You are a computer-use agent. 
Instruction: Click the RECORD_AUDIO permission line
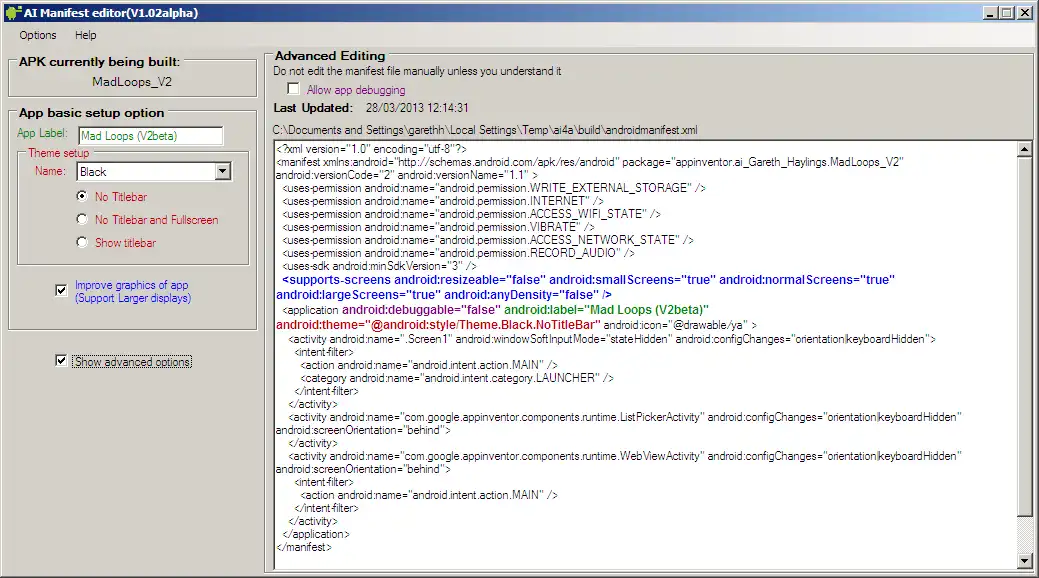[x=458, y=253]
